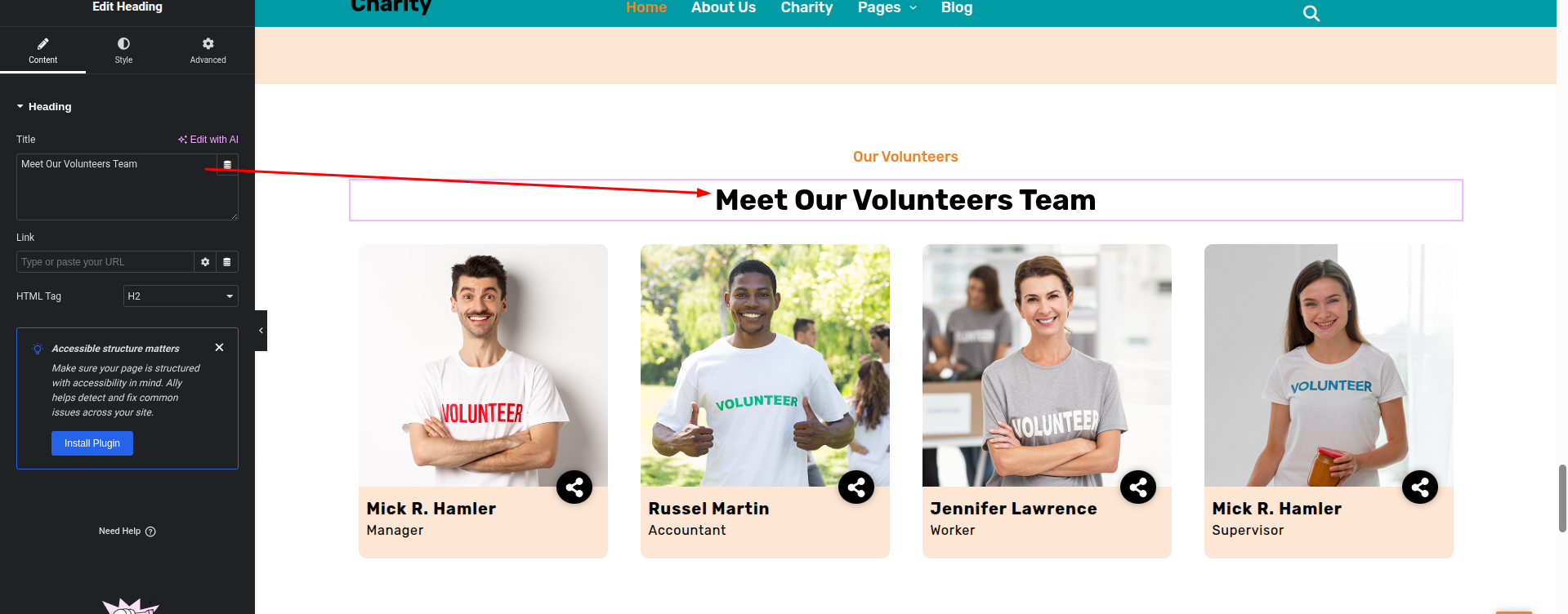Click the Need Help question mark icon

(x=150, y=532)
